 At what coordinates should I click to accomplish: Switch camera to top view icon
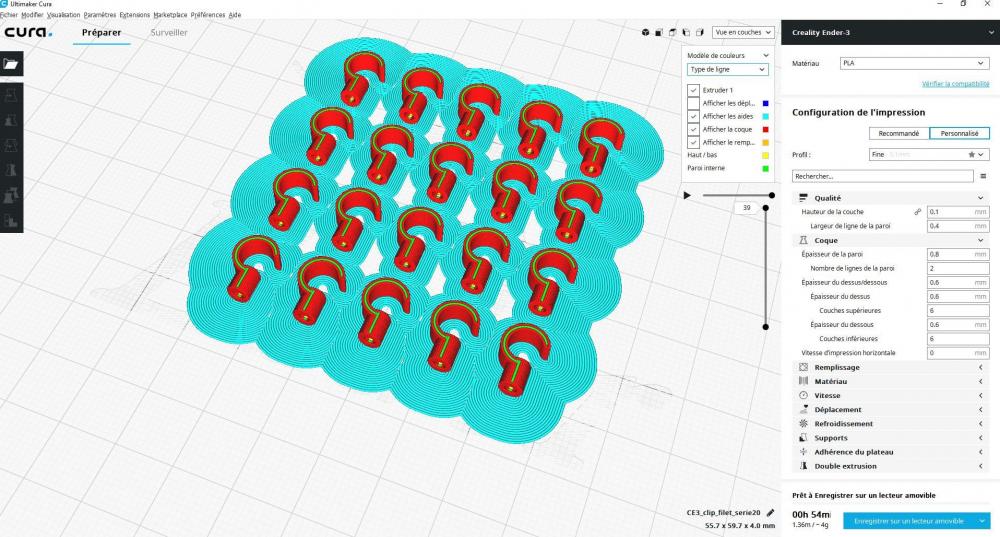(672, 33)
